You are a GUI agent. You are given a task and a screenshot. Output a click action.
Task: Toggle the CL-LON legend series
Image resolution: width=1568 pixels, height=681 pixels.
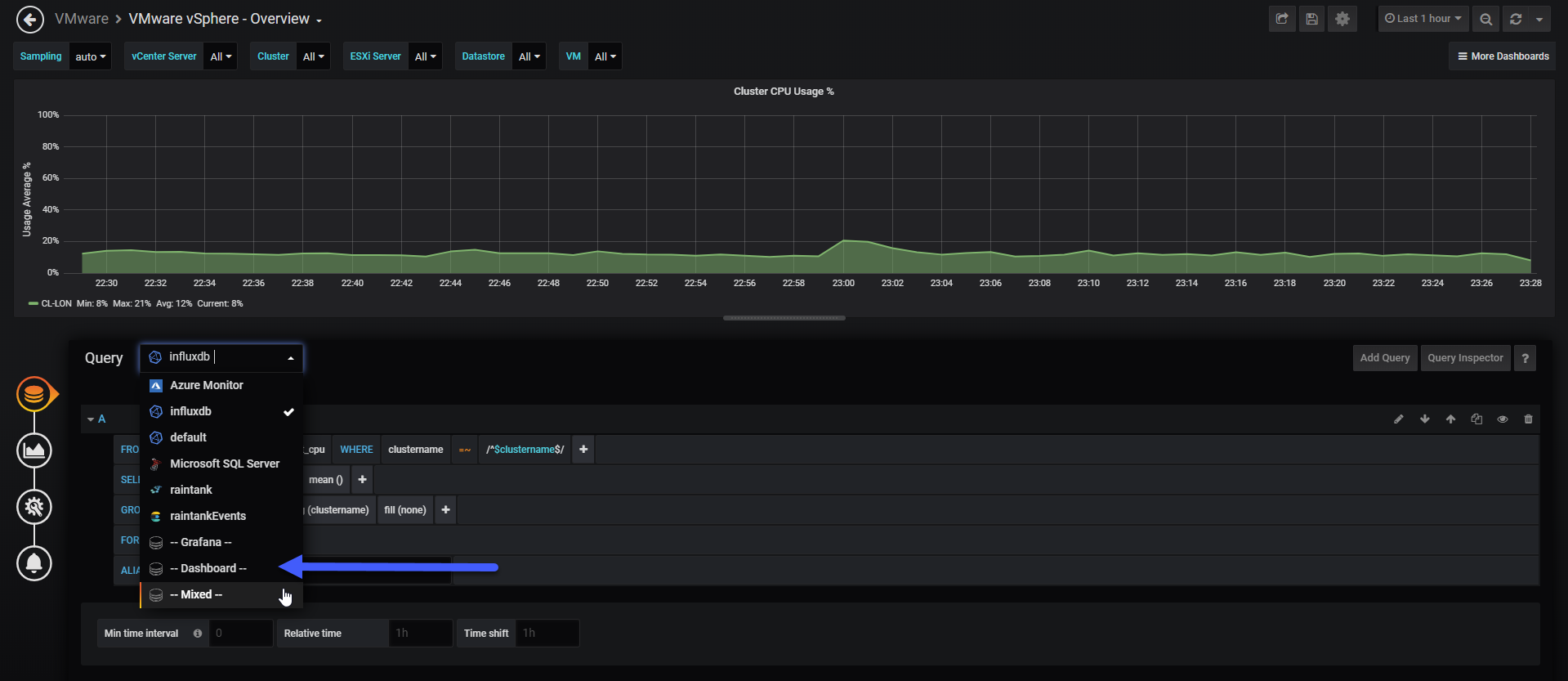(x=56, y=303)
